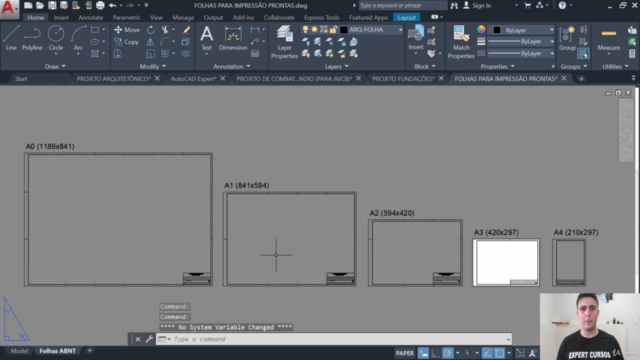Open the Insert ribbon tab

(61, 18)
